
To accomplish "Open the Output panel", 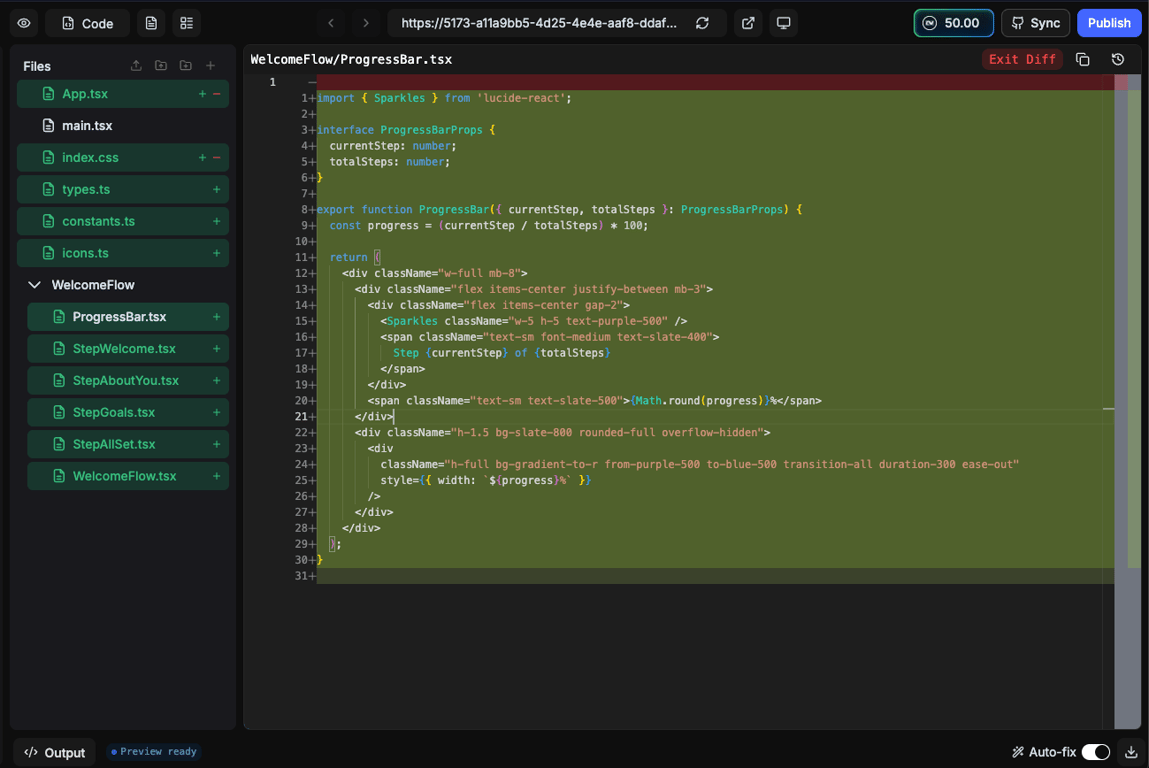I will pos(54,752).
